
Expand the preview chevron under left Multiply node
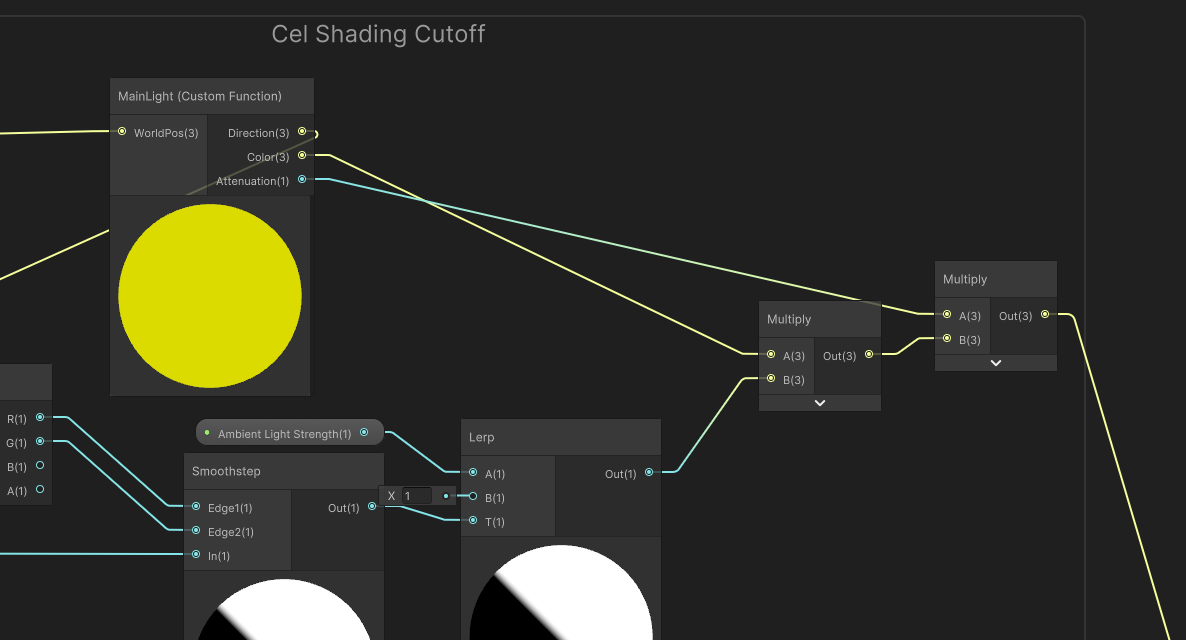pyautogui.click(x=819, y=402)
